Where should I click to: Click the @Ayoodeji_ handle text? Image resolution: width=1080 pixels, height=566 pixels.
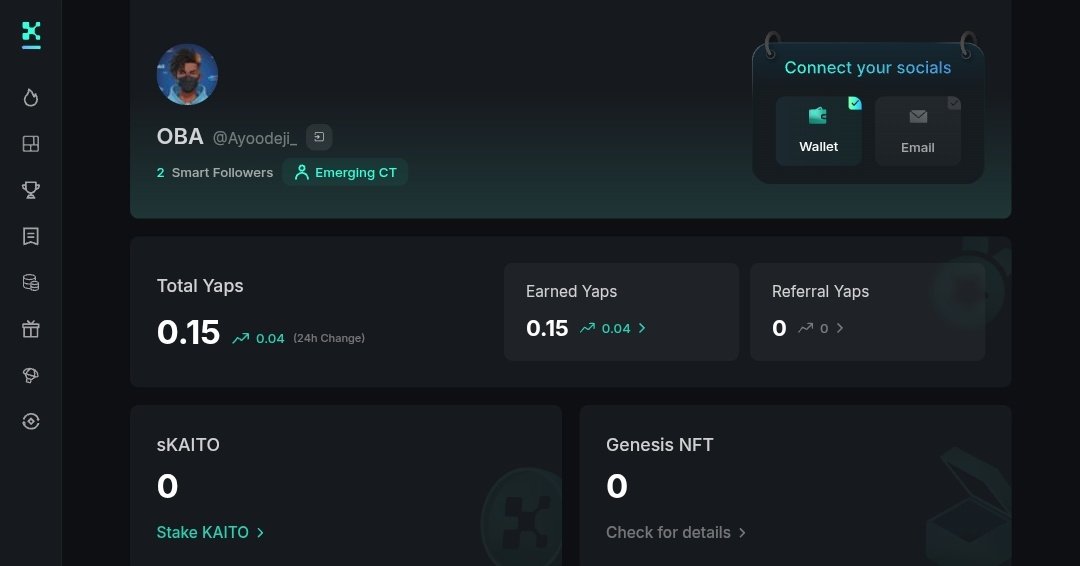pos(255,138)
